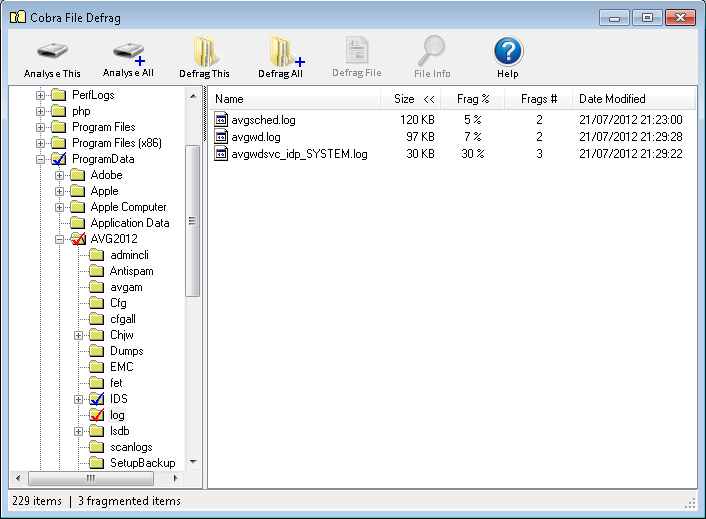Select avgwd.log file in list
The height and width of the screenshot is (519, 706).
click(255, 137)
